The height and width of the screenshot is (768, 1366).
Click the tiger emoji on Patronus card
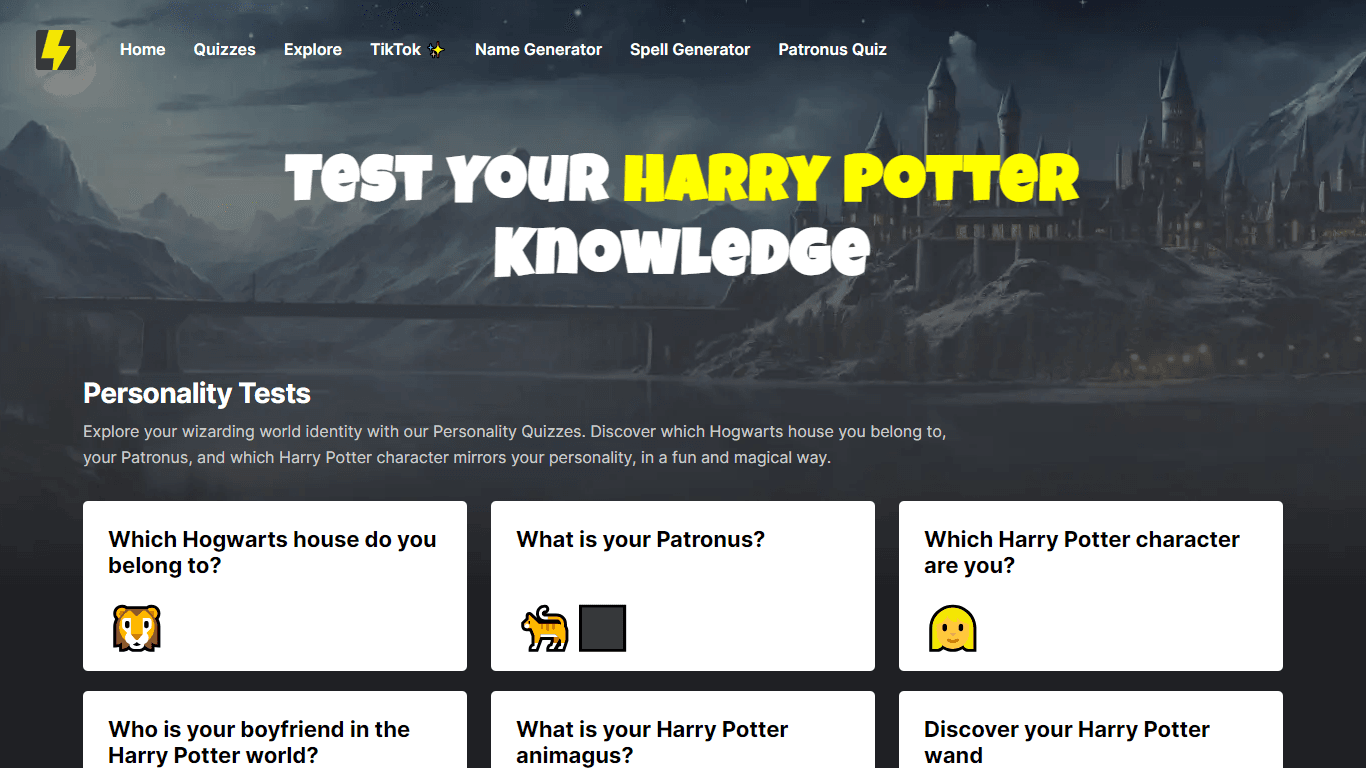point(545,628)
